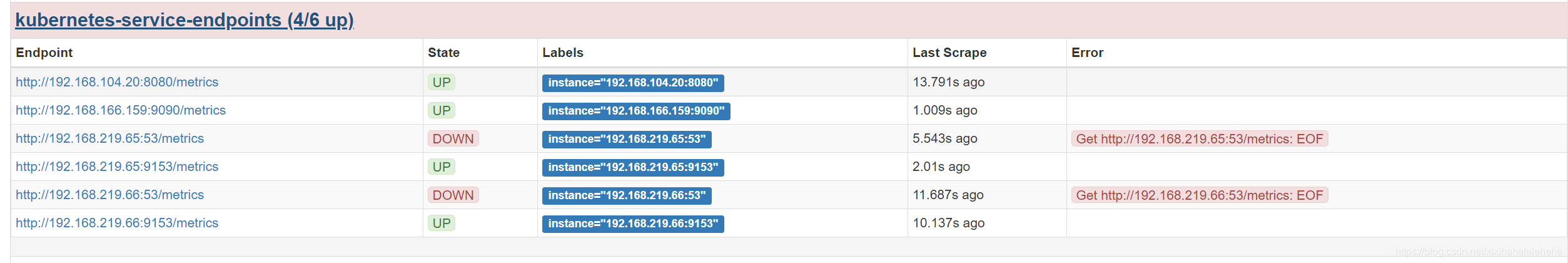Viewport: 1568px width, 263px height.
Task: Click the EOF error message for 192.168.219.65:53
Action: (1200, 138)
